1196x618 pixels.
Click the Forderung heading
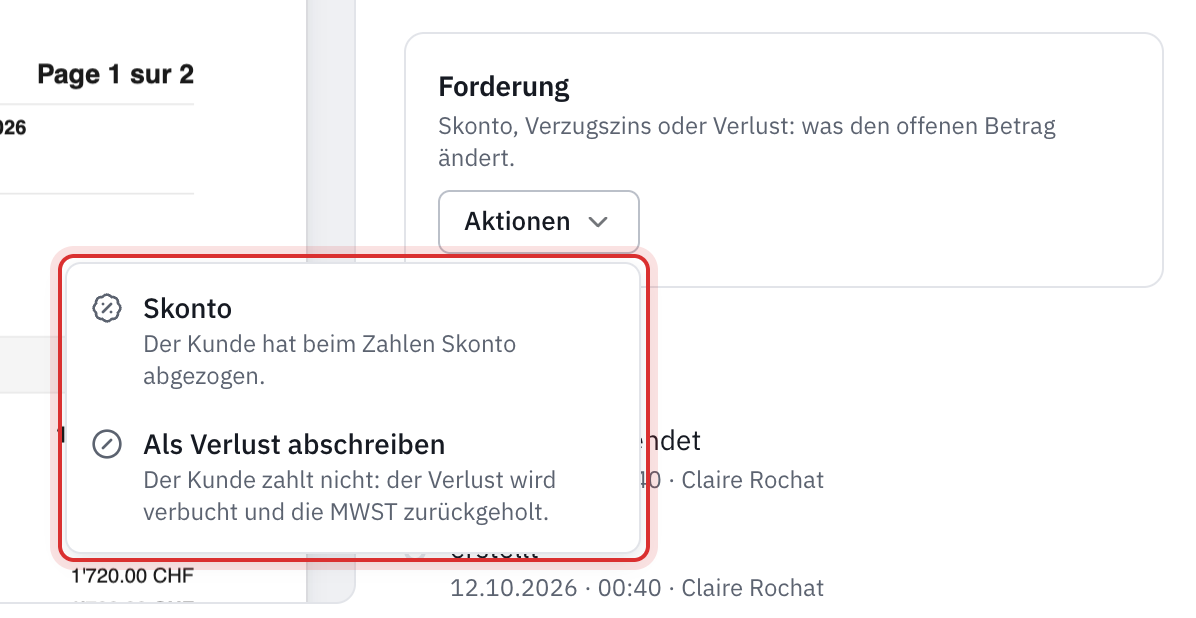click(x=503, y=87)
